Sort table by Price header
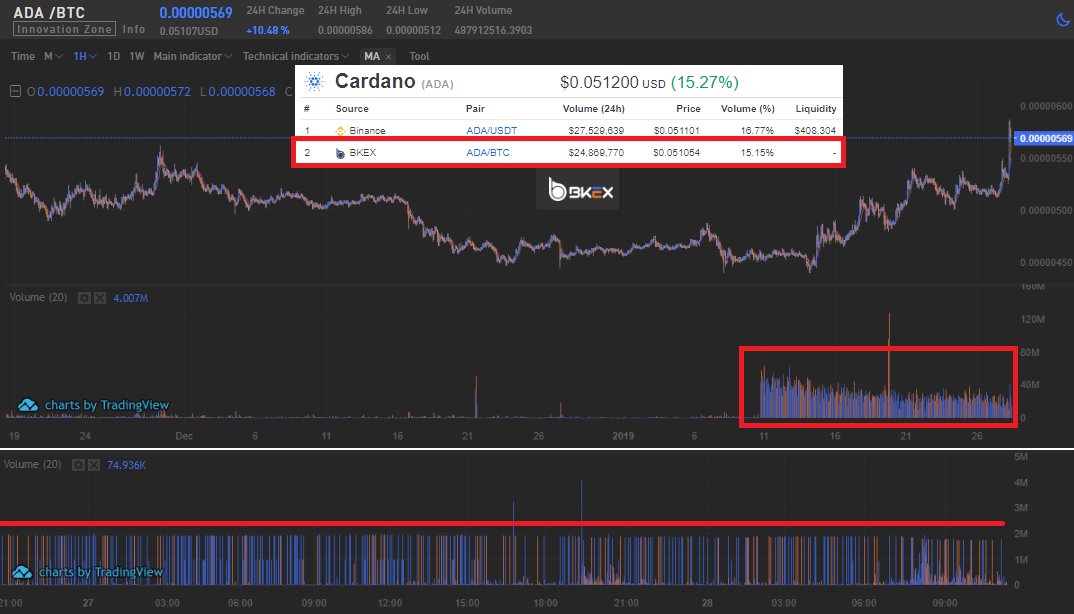This screenshot has width=1074, height=614. [688, 108]
